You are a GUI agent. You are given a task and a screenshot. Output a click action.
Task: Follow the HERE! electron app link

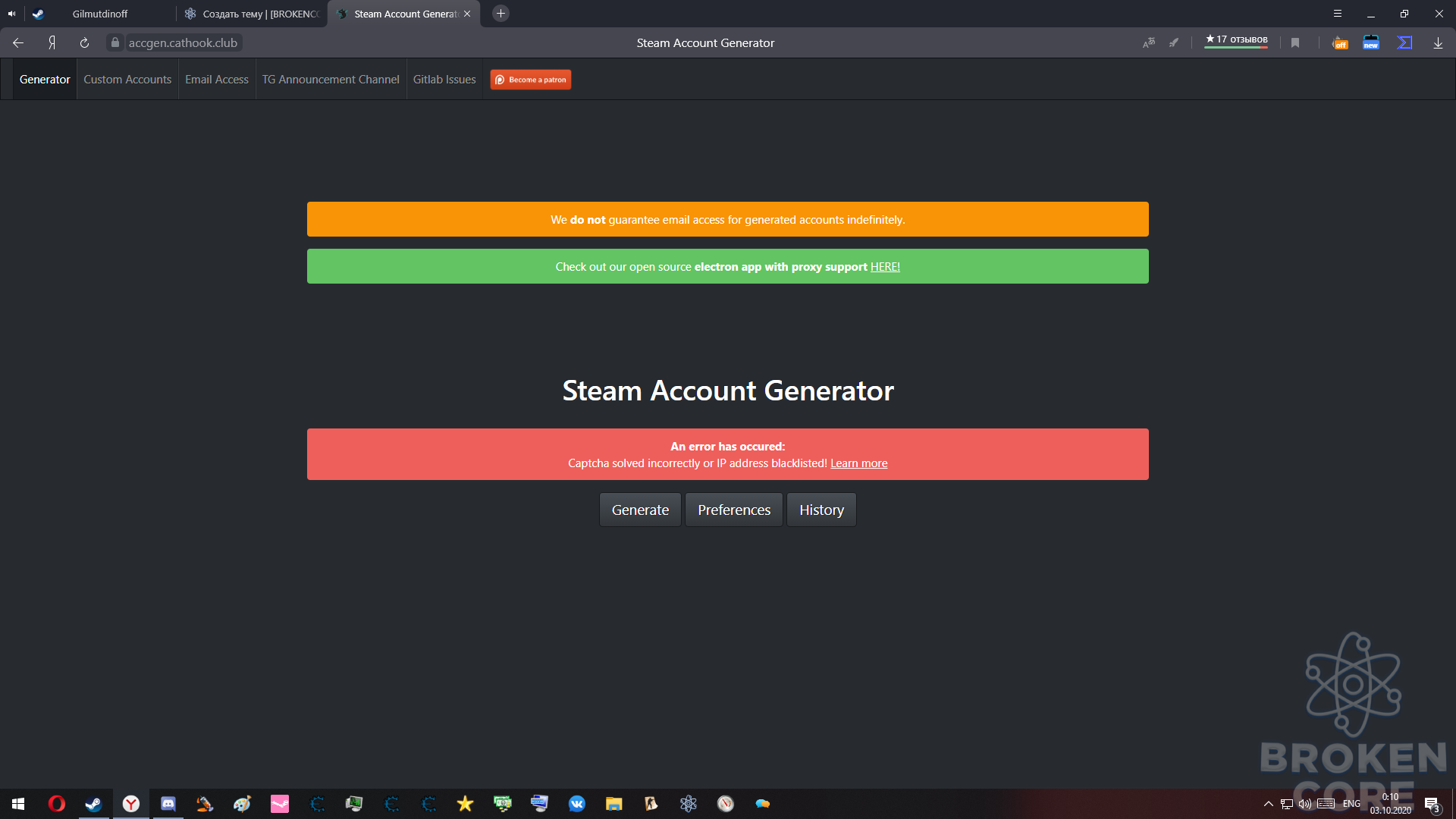click(x=885, y=267)
